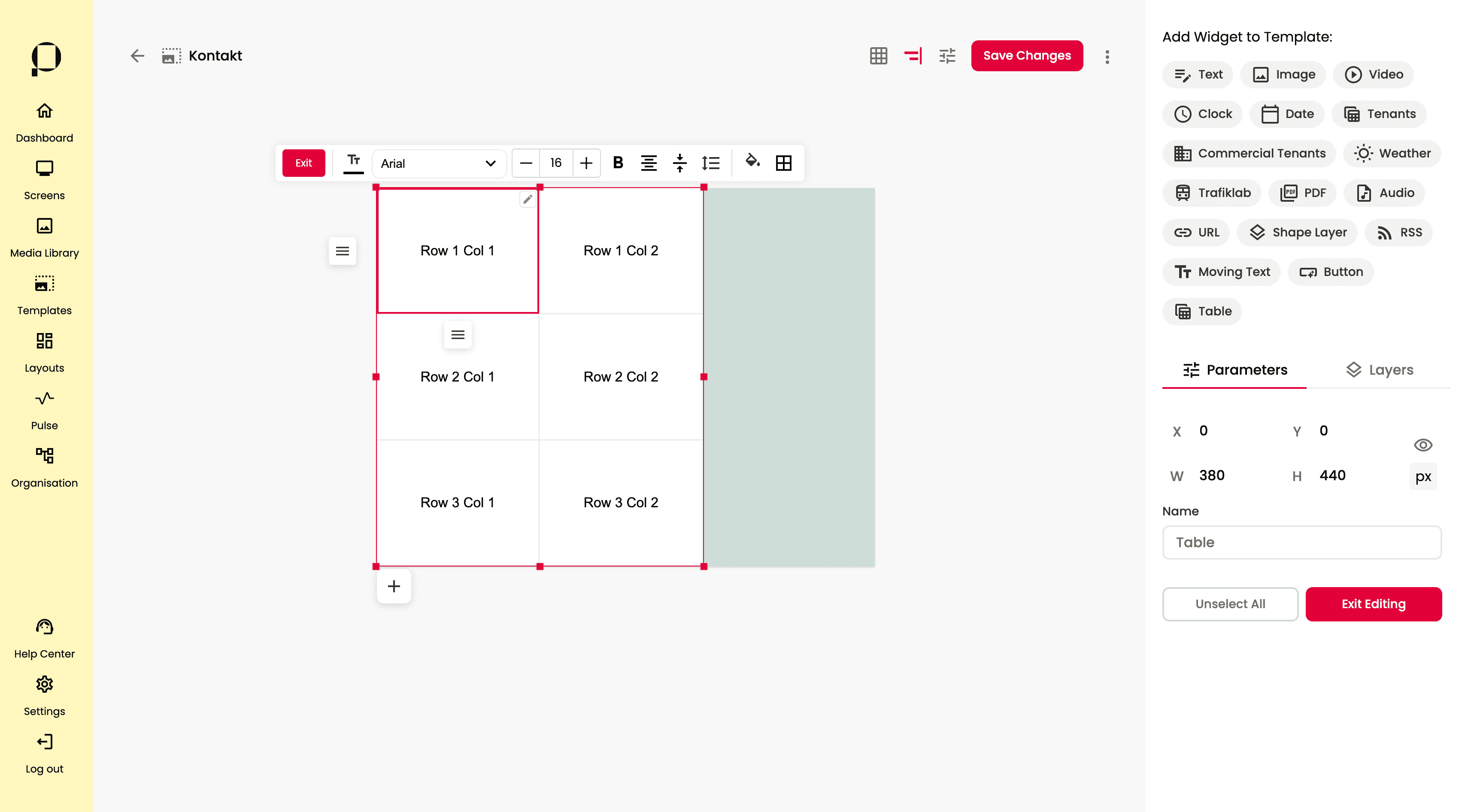Viewport: 1468px width, 812px height.
Task: Toggle widget visibility eye icon
Action: [x=1423, y=445]
